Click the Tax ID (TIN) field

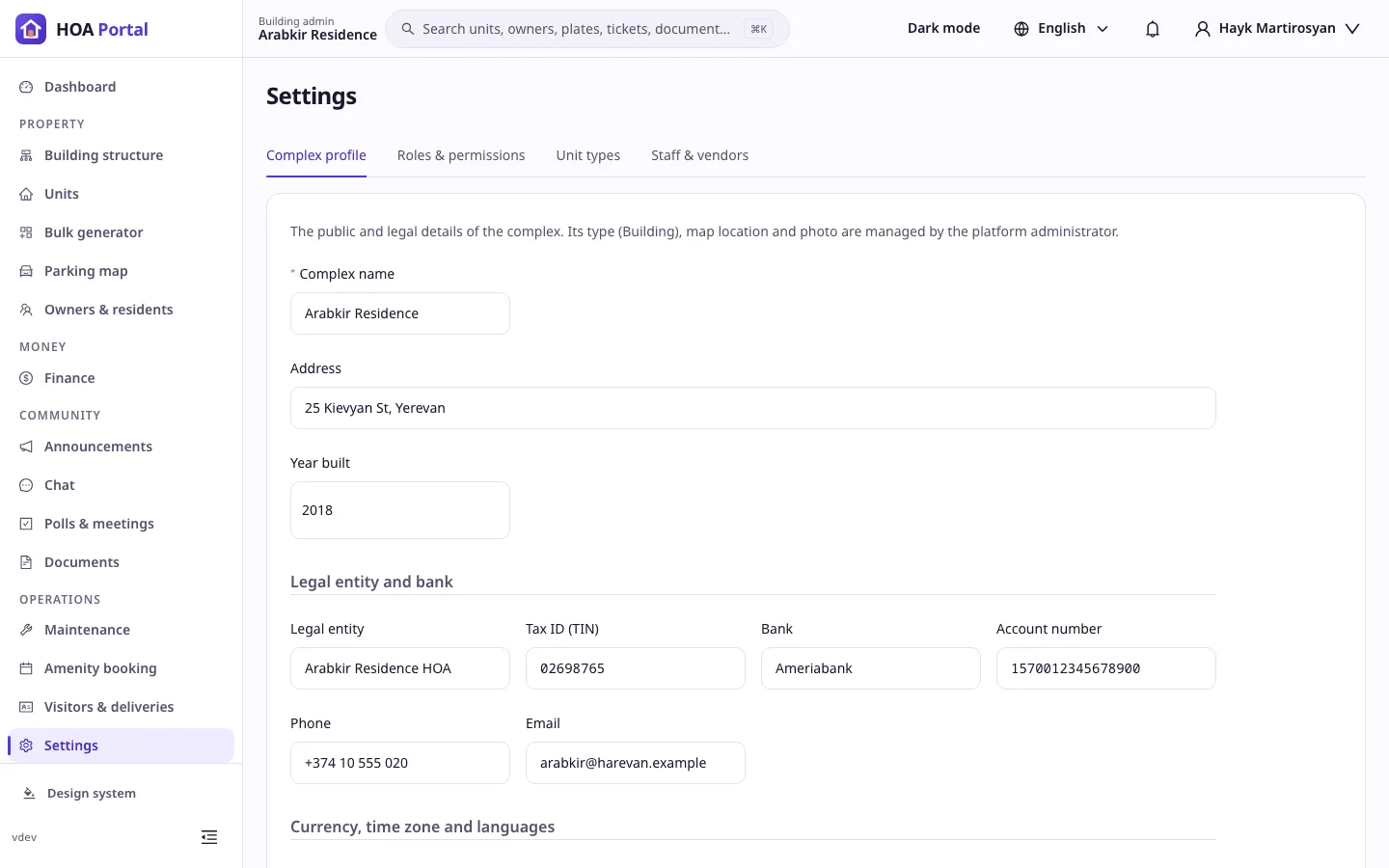(x=636, y=668)
